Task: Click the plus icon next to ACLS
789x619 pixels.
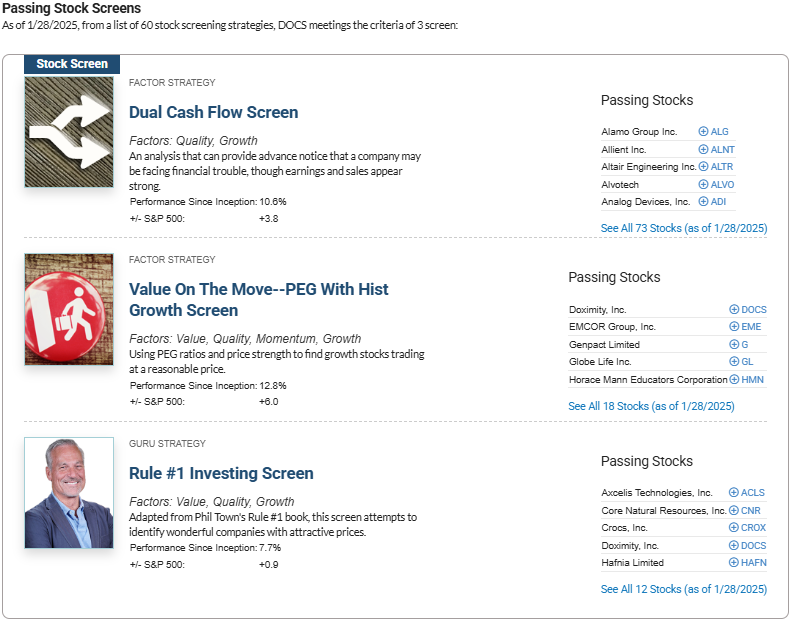Action: pos(734,493)
